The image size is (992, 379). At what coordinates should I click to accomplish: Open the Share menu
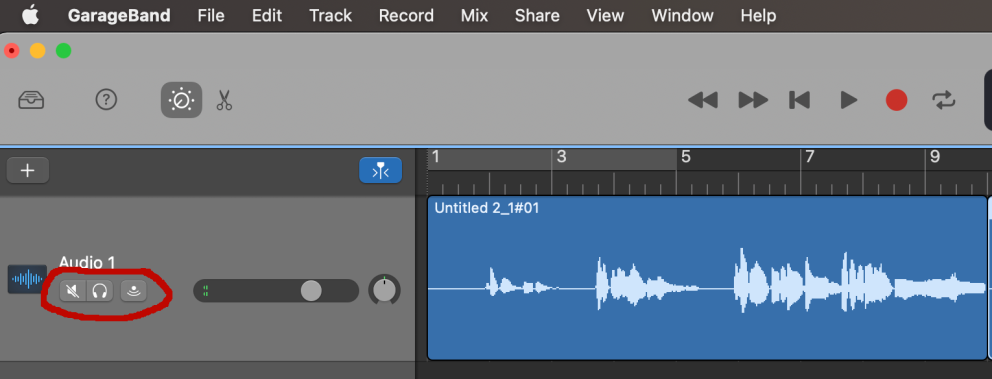click(x=537, y=15)
